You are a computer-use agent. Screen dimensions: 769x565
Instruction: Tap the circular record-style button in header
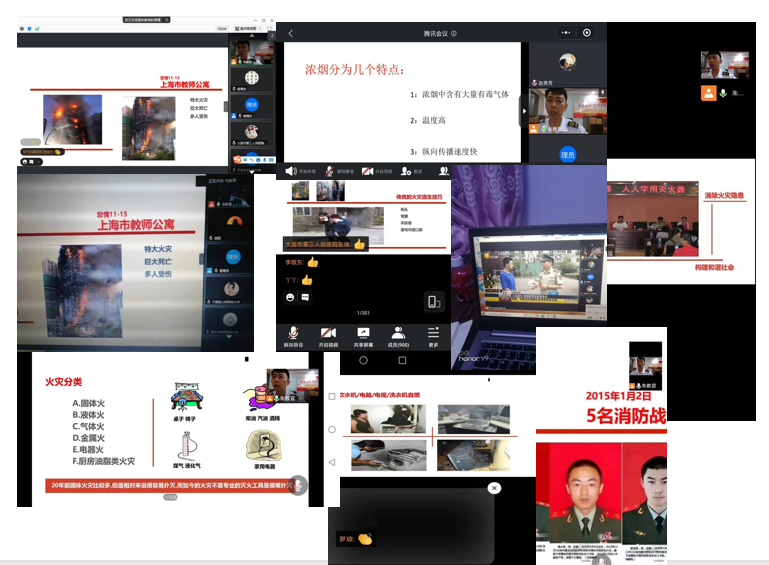[x=587, y=33]
